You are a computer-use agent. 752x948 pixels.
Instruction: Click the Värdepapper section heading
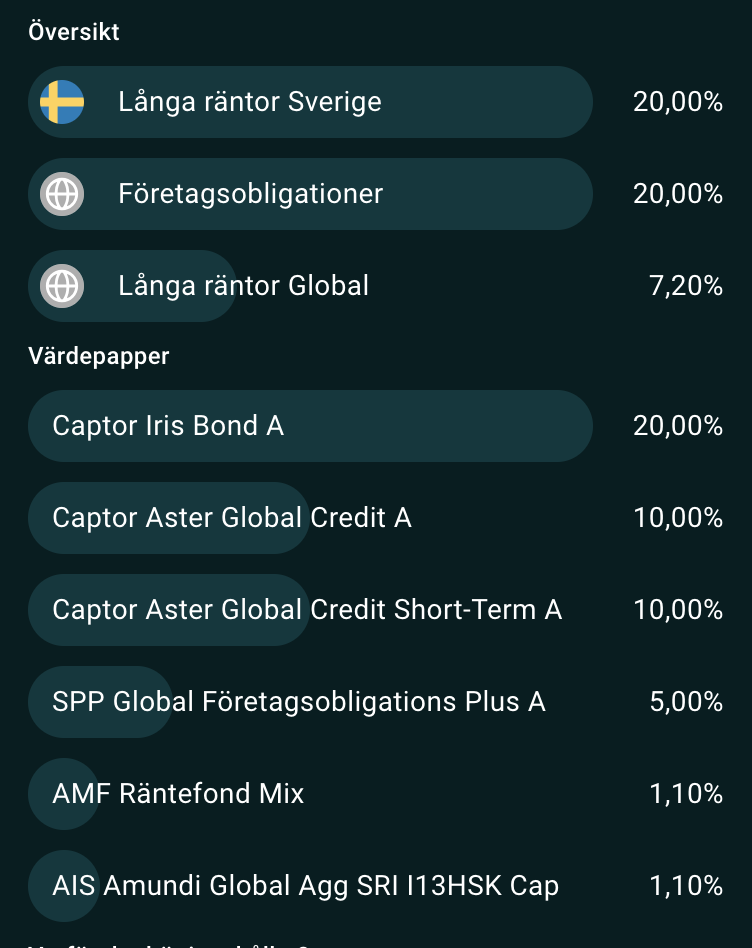pos(99,356)
